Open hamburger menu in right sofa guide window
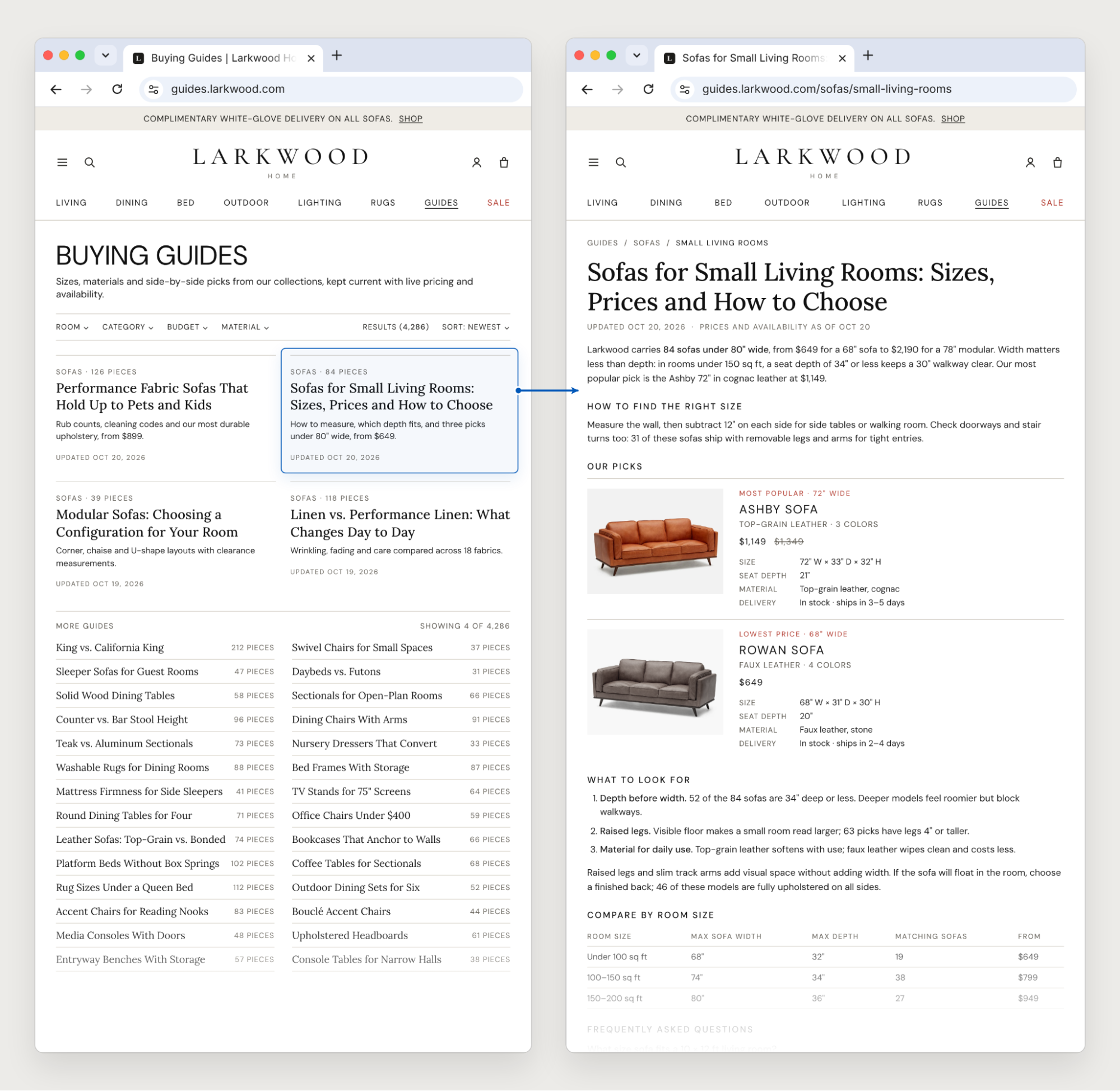Screen dimensions: 1120x1091 click(594, 163)
